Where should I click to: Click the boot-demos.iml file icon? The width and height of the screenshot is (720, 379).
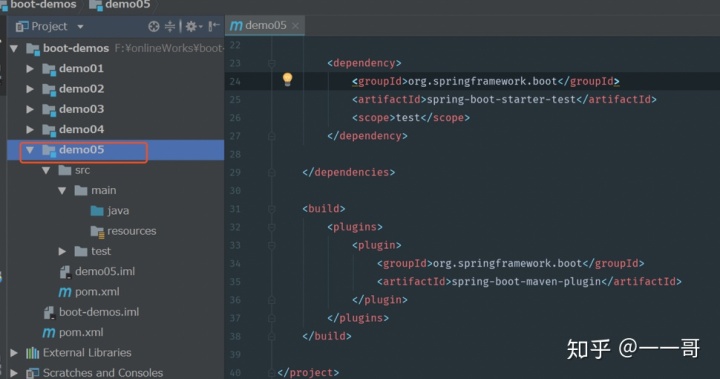[49, 312]
